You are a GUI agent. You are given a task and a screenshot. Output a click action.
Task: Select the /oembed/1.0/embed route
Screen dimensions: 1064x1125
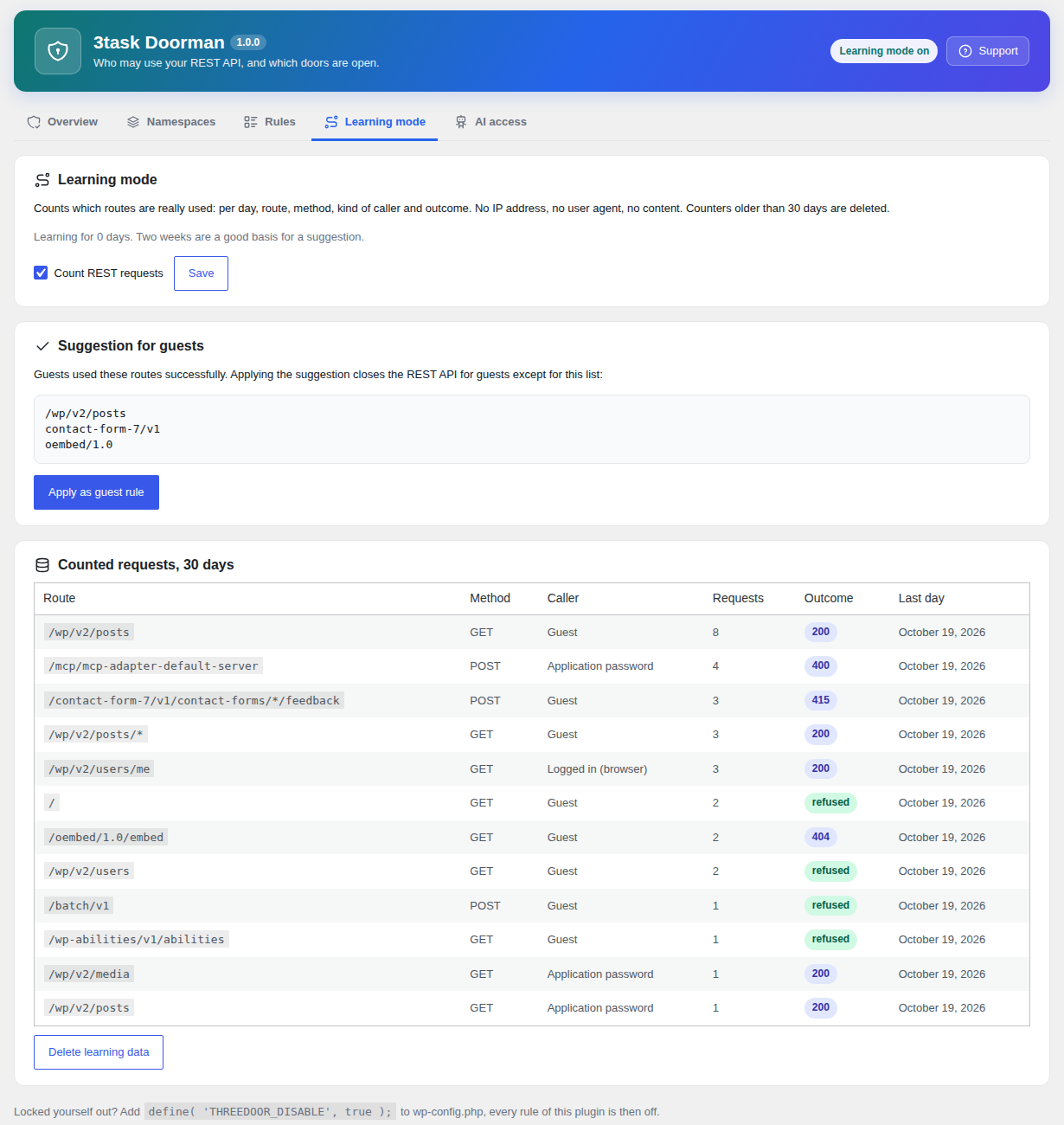[x=106, y=838]
